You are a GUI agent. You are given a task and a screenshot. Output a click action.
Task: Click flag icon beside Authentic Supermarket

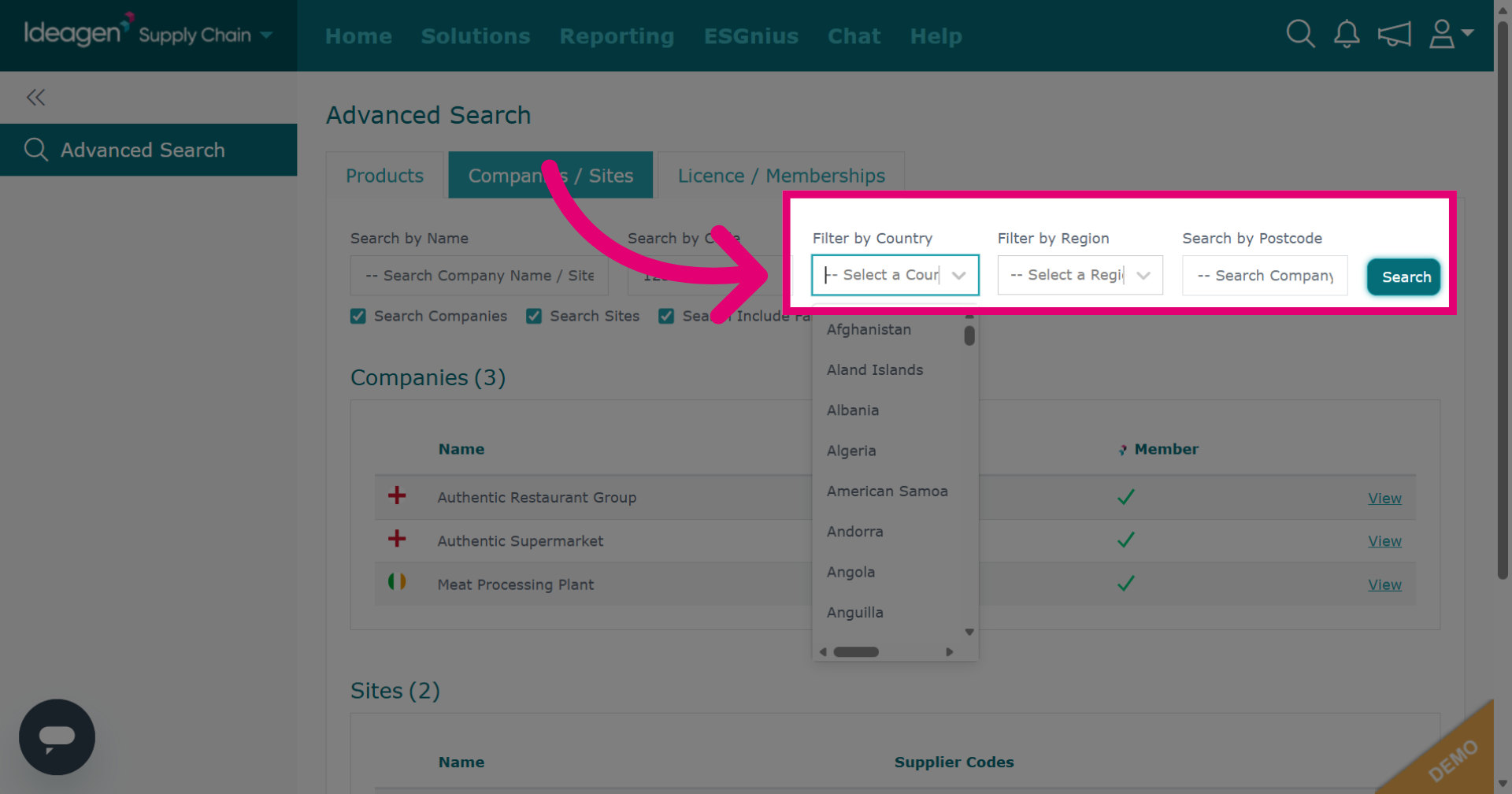pos(397,539)
